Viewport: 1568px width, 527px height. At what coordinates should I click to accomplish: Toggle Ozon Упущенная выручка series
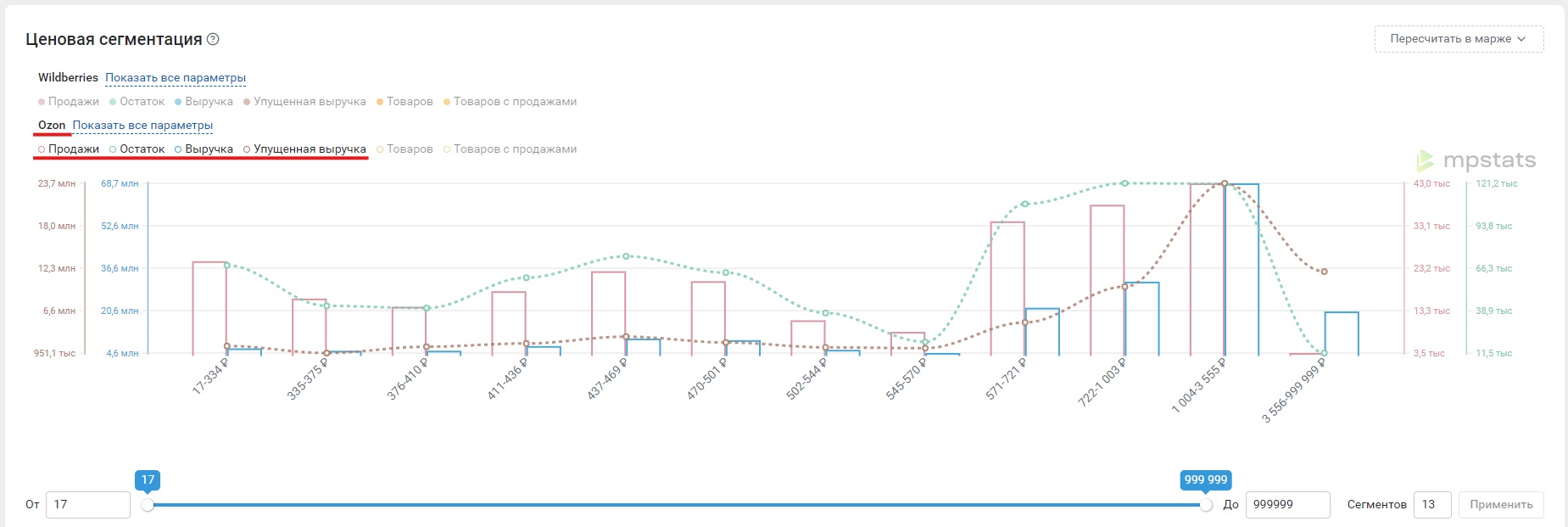[304, 149]
